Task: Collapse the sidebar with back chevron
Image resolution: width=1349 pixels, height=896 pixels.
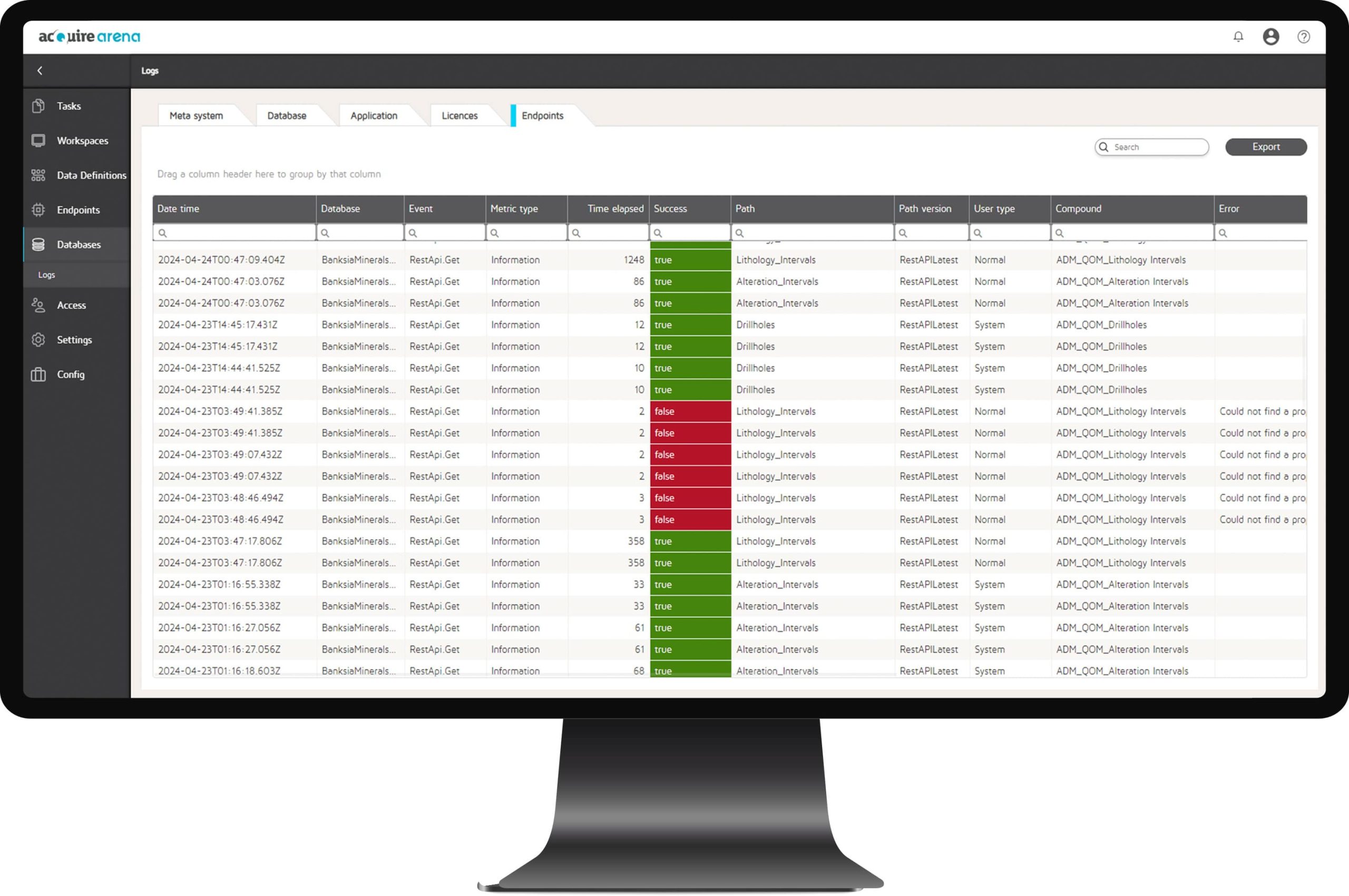Action: click(40, 71)
